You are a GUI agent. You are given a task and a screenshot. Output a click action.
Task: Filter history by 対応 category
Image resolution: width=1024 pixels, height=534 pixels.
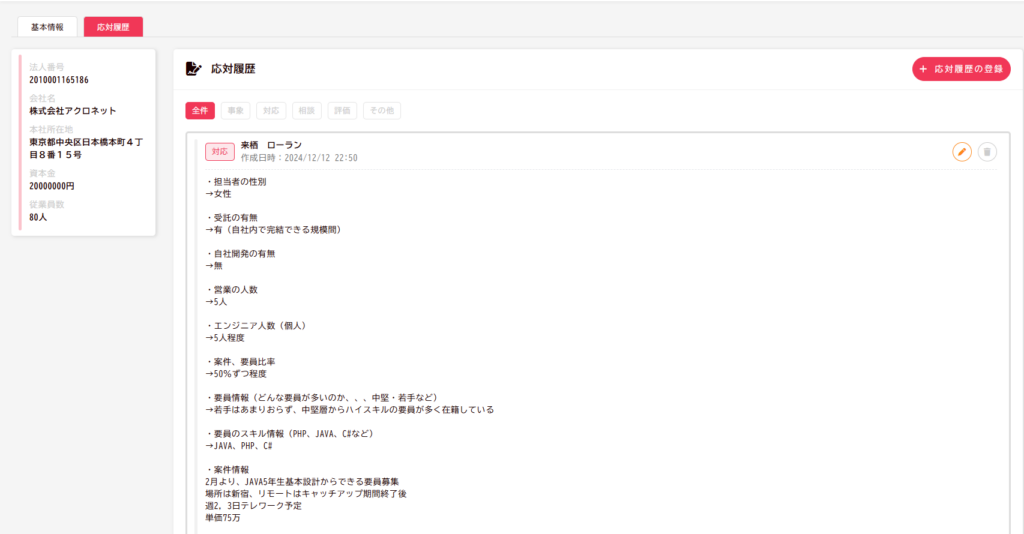tap(271, 111)
